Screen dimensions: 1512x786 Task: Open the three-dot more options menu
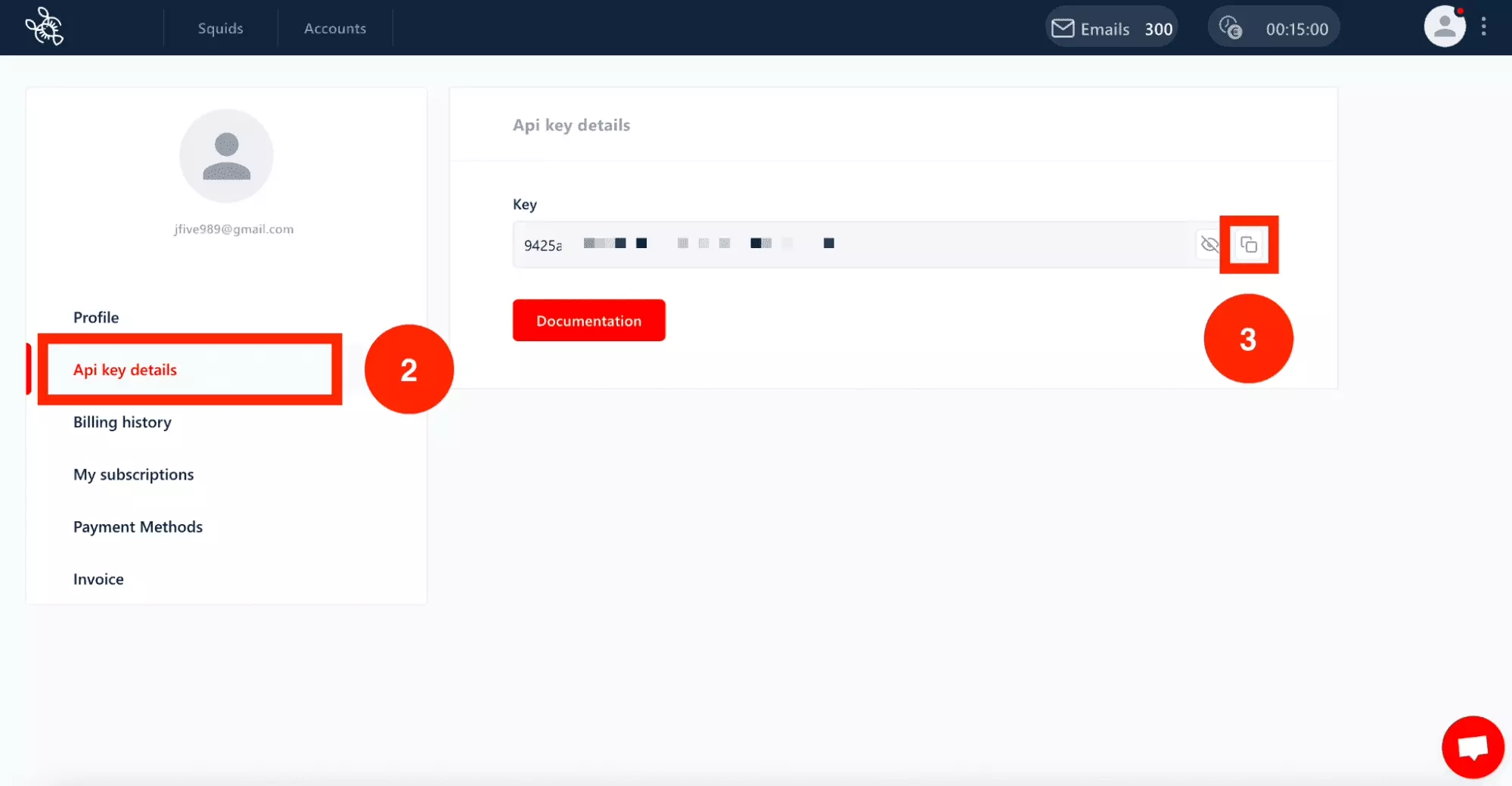coord(1484,27)
